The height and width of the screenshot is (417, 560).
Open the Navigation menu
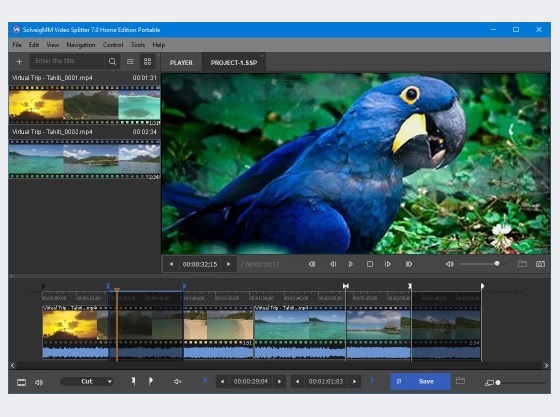pyautogui.click(x=81, y=45)
